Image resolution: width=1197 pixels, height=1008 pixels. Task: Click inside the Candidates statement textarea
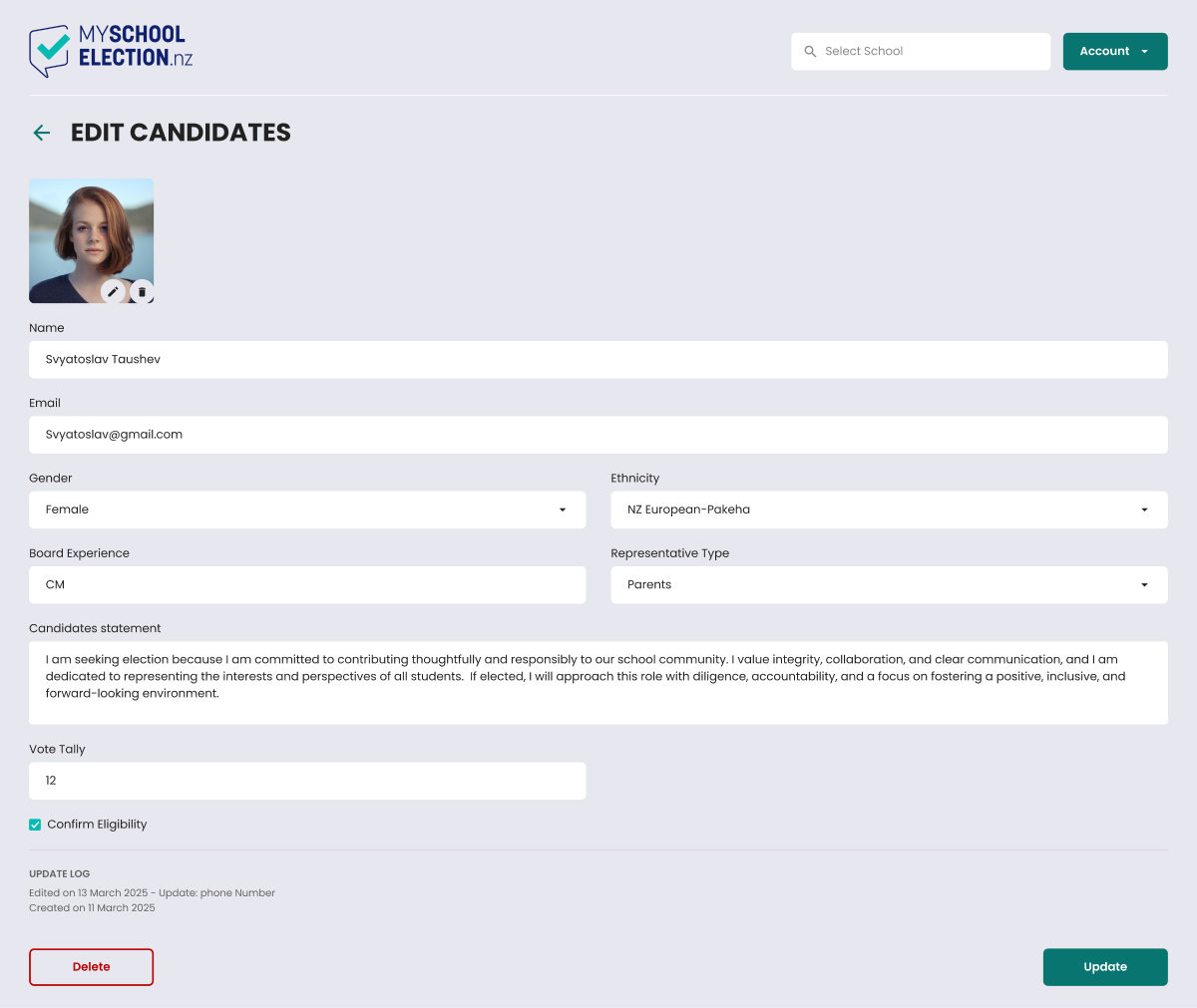598,683
